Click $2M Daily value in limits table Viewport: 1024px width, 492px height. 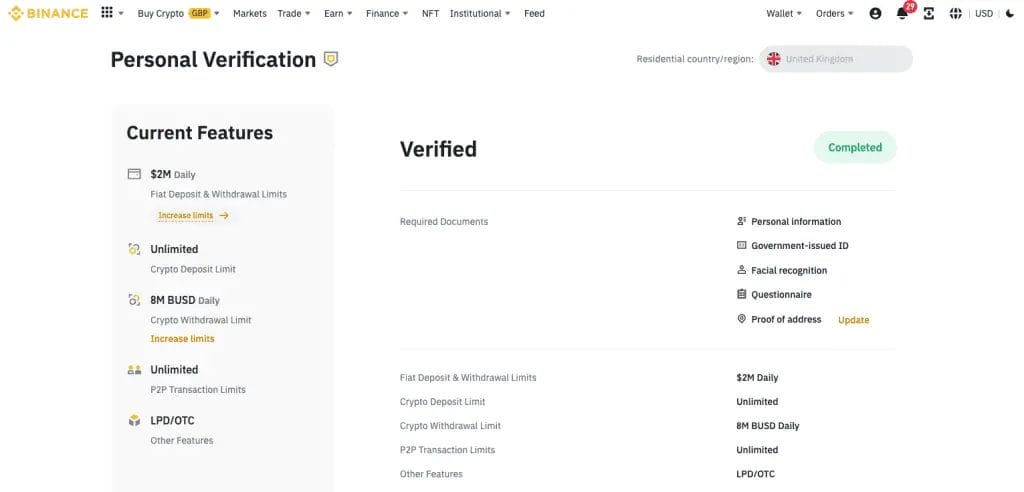[x=757, y=378]
